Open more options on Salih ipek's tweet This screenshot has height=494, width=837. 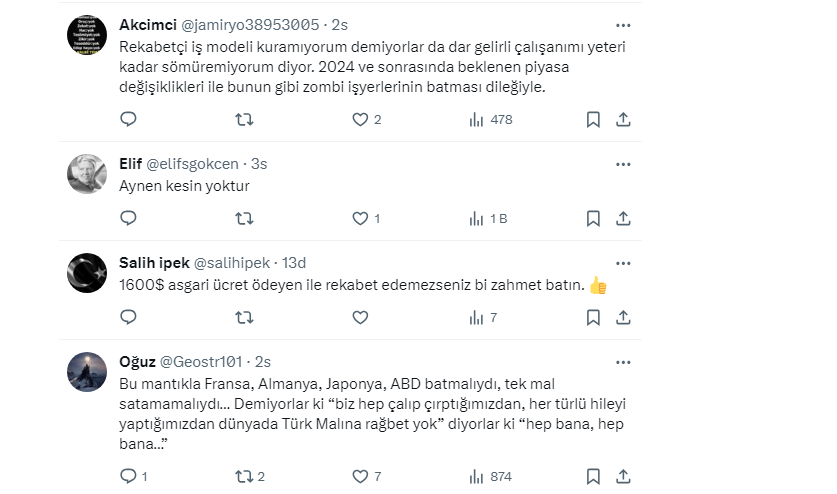(622, 262)
